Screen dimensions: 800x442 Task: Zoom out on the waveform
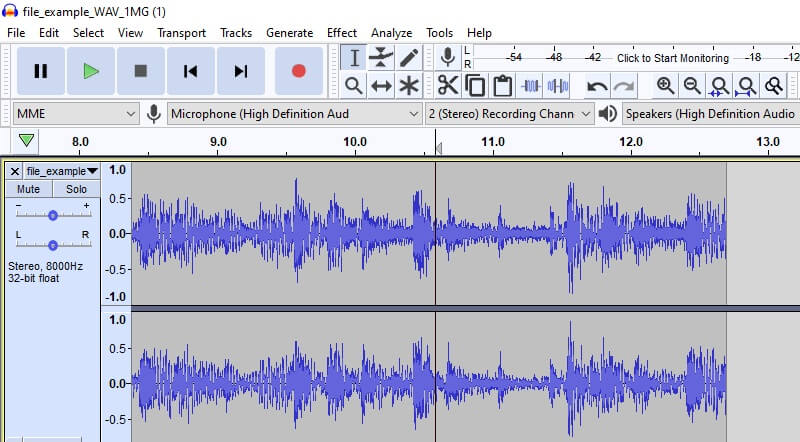pyautogui.click(x=692, y=86)
